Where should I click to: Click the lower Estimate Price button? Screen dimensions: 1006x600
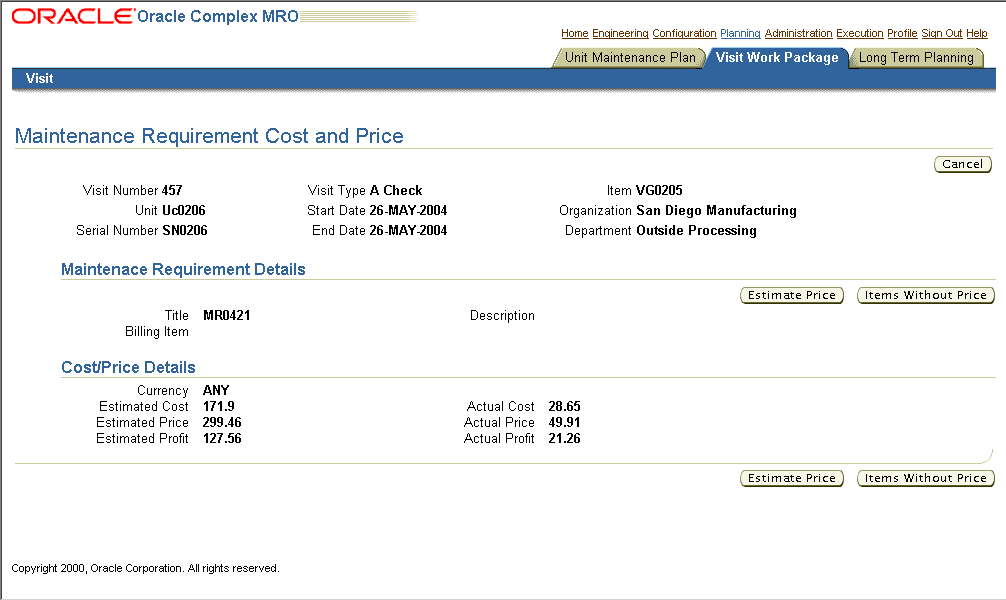click(x=792, y=478)
